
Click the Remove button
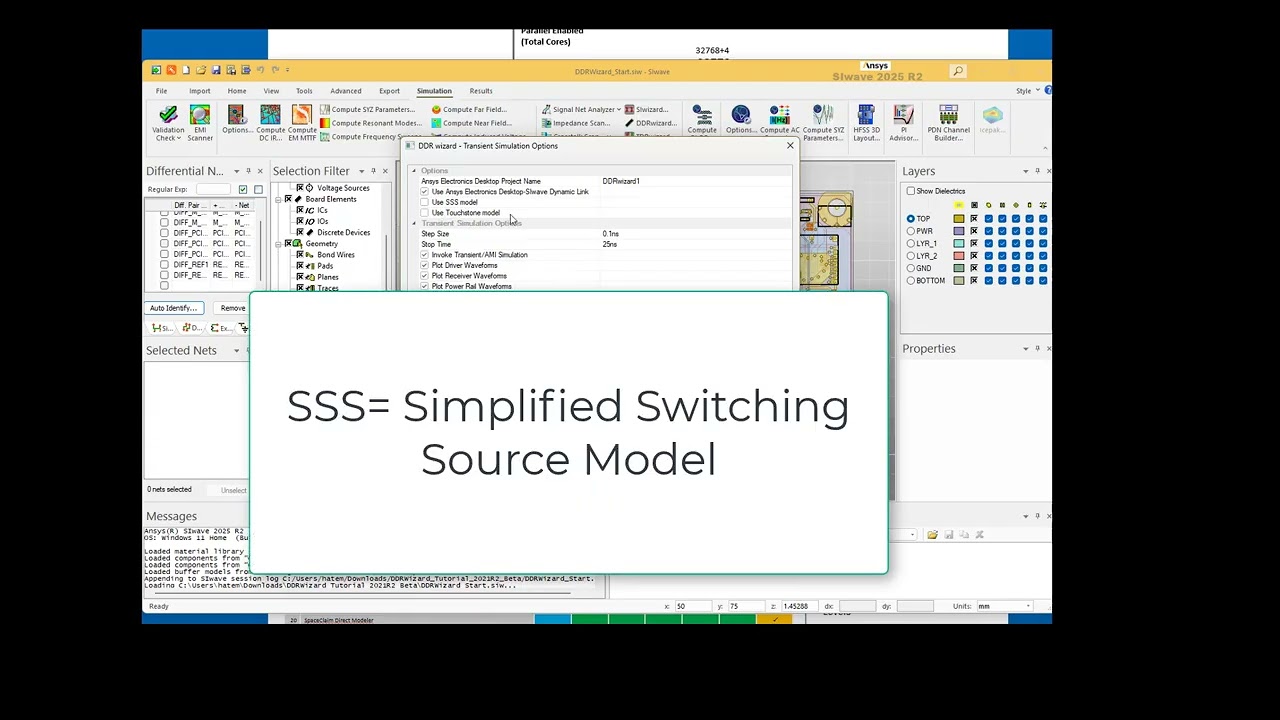[232, 308]
